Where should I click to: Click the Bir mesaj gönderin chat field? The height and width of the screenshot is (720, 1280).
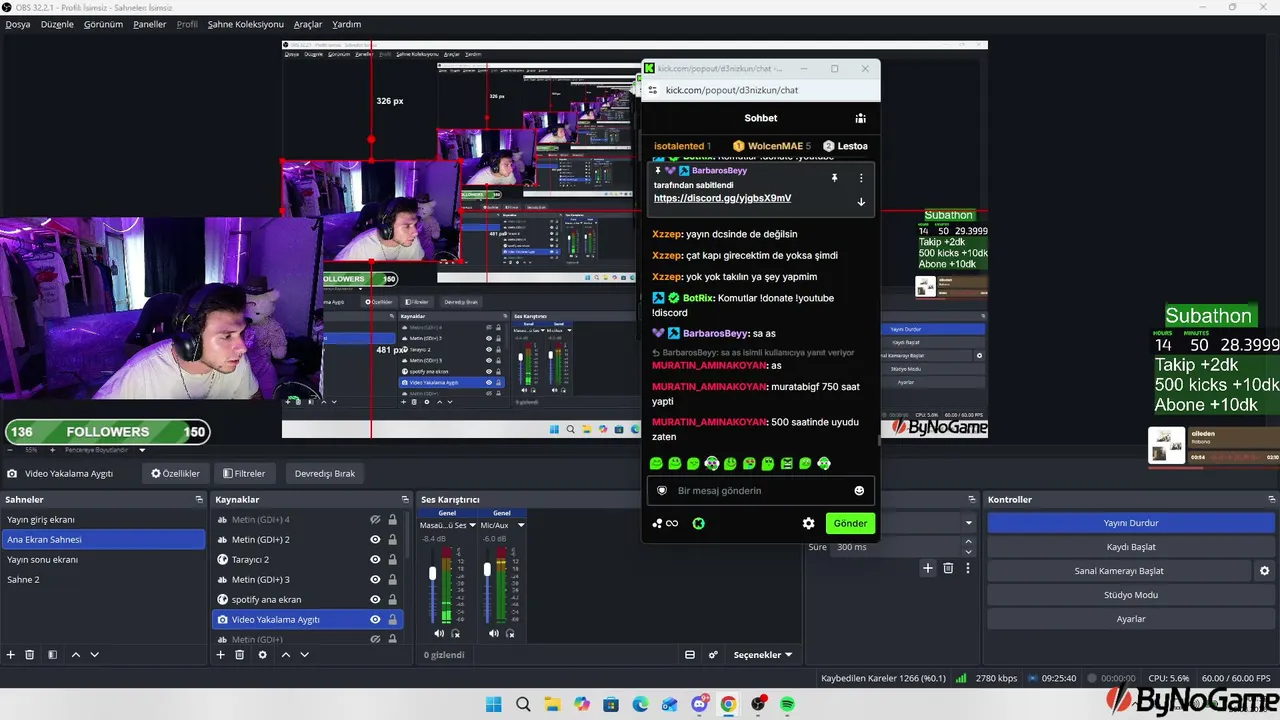coord(760,491)
